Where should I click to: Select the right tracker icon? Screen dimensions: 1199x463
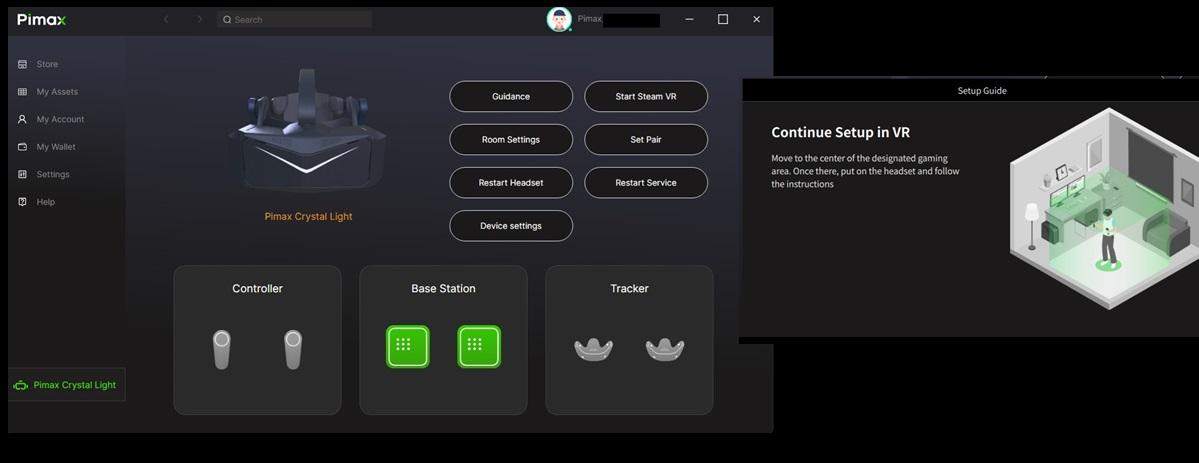click(x=664, y=349)
